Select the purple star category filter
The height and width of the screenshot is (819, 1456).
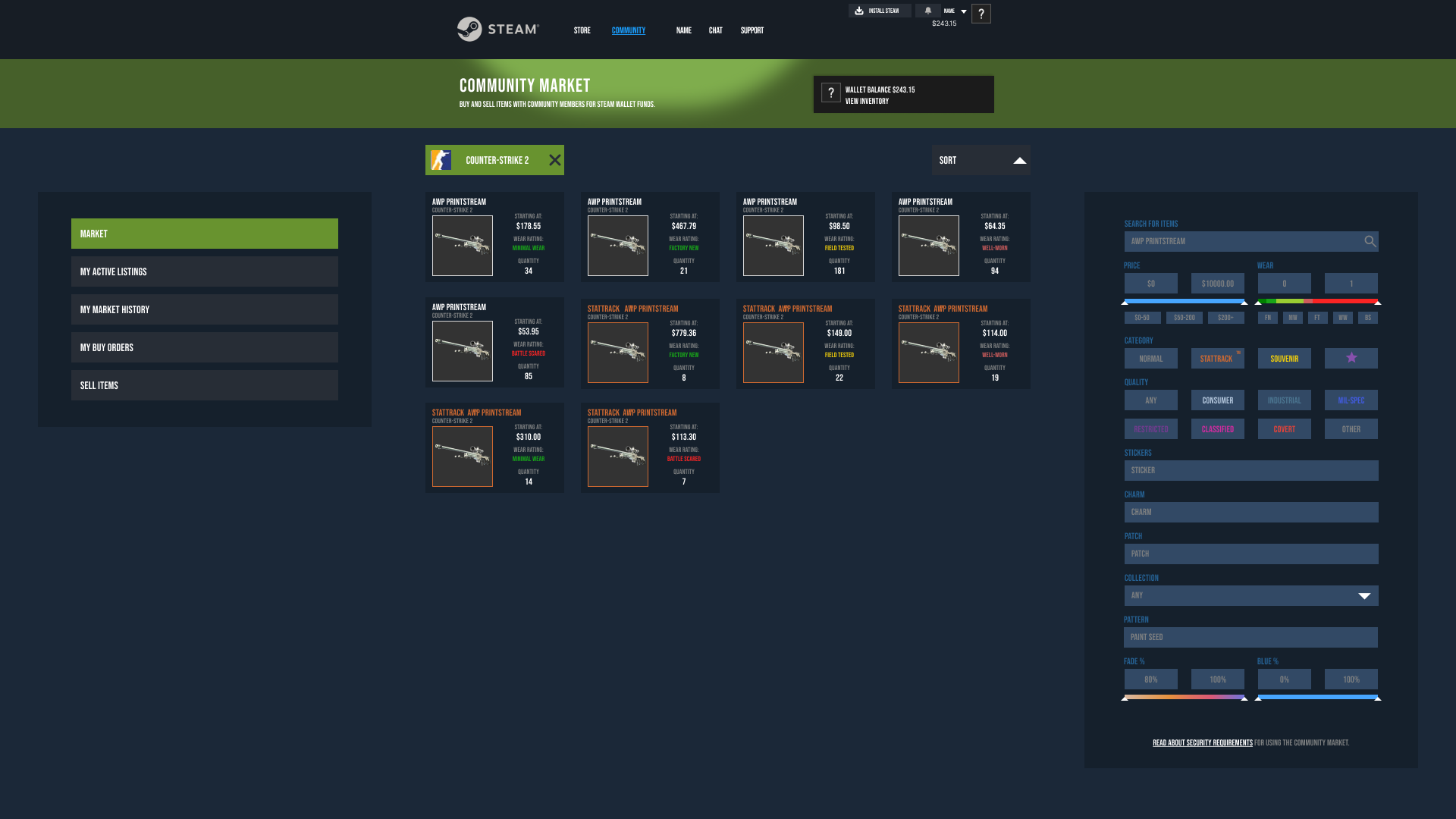(x=1351, y=358)
